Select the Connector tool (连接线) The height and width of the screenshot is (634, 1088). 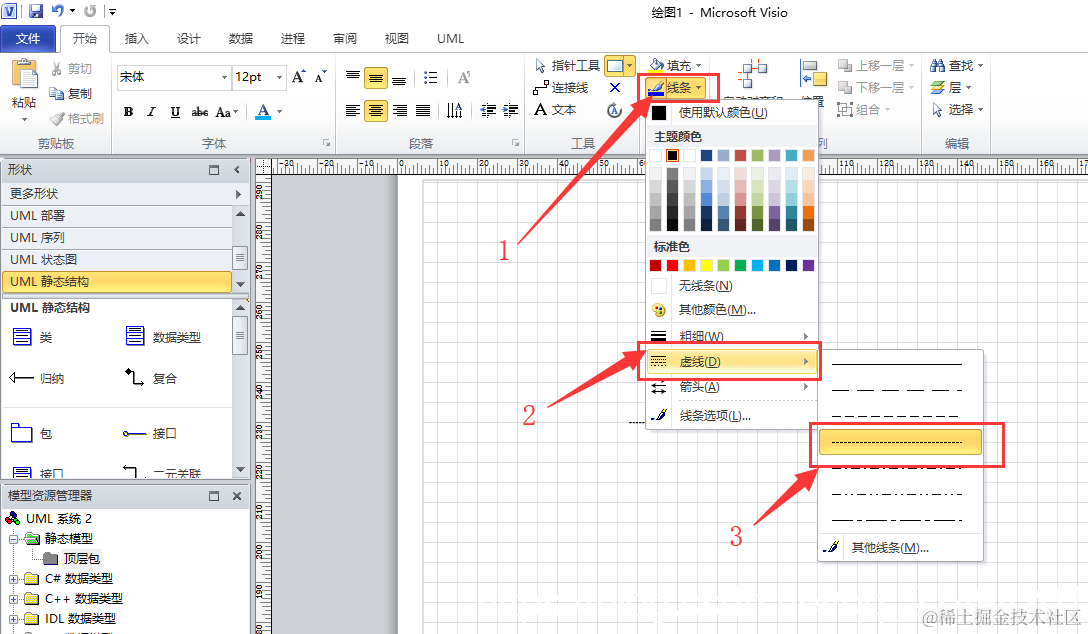(x=561, y=88)
